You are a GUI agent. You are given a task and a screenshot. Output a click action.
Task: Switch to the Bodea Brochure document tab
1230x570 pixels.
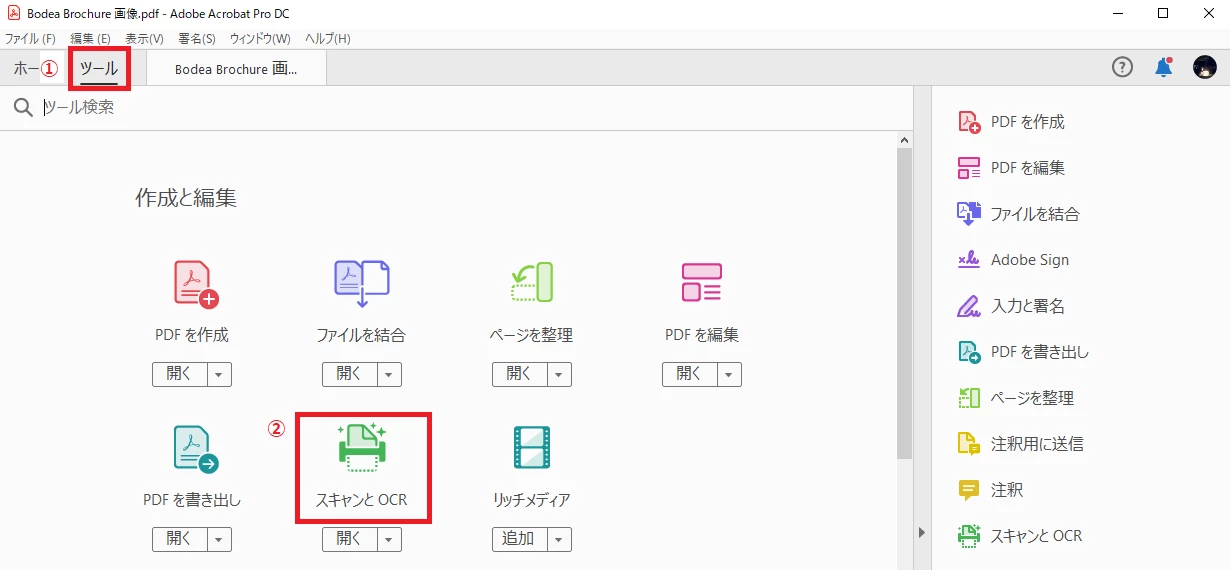point(236,69)
